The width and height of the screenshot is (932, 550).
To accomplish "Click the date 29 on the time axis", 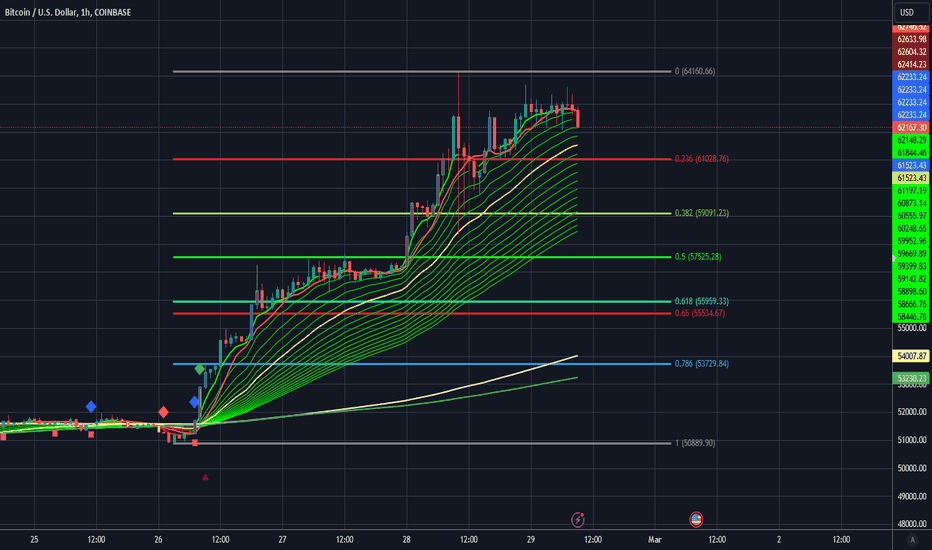I will click(531, 540).
